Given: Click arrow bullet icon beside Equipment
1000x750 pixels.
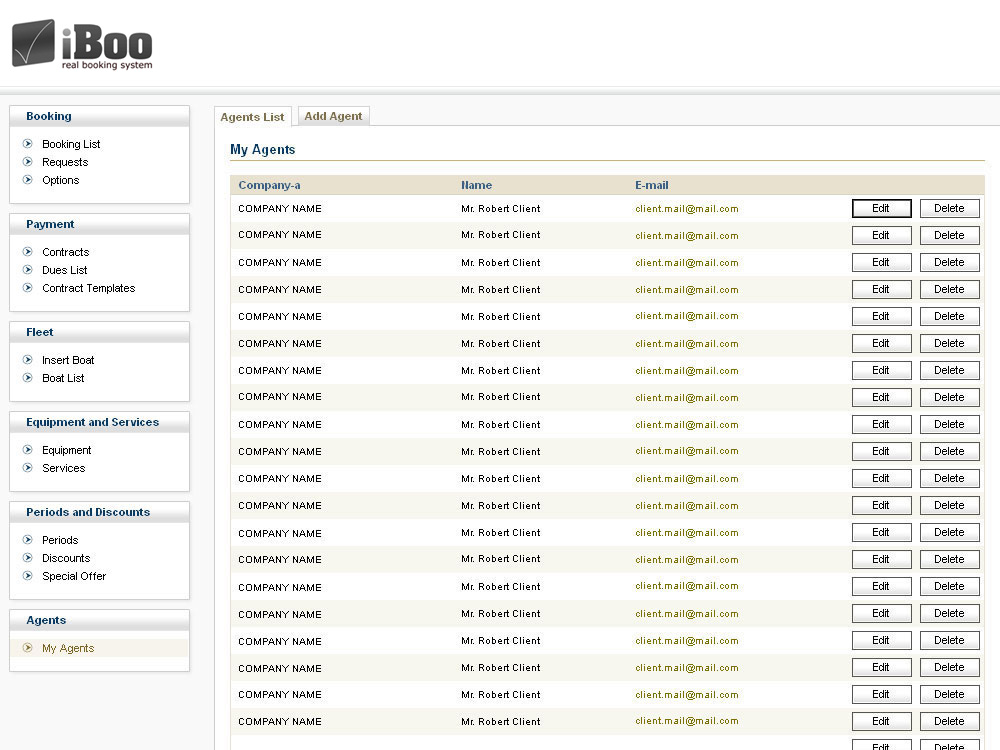Looking at the screenshot, I should click(x=28, y=450).
